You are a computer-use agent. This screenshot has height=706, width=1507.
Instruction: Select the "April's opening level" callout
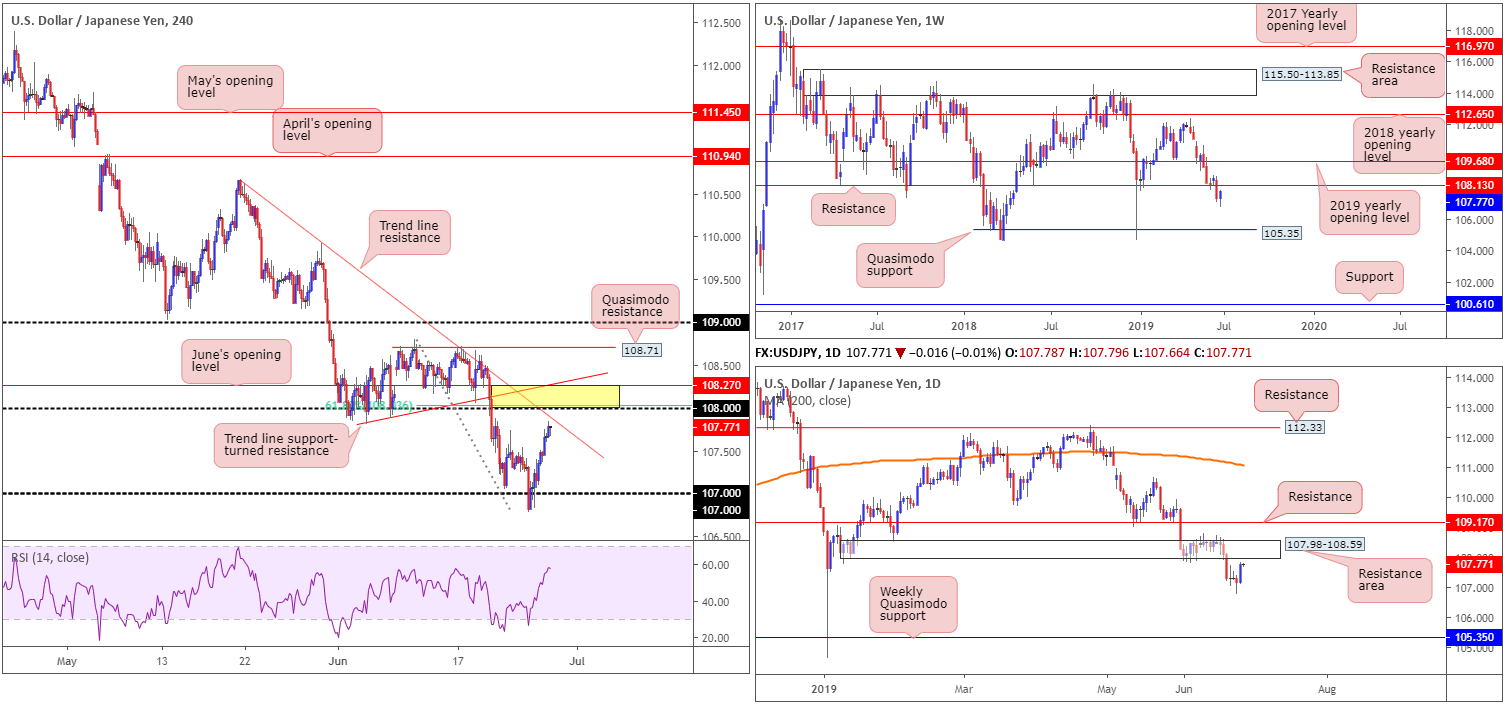pyautogui.click(x=327, y=131)
